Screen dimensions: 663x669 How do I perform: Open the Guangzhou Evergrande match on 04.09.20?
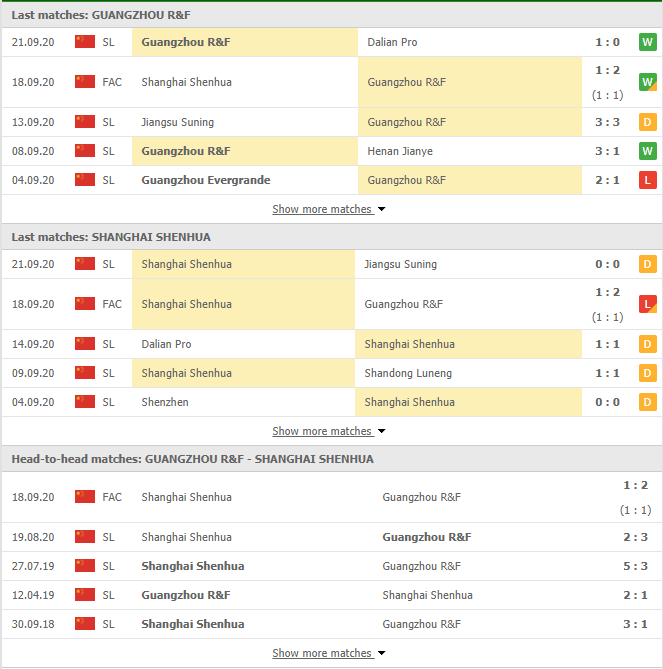[x=206, y=180]
